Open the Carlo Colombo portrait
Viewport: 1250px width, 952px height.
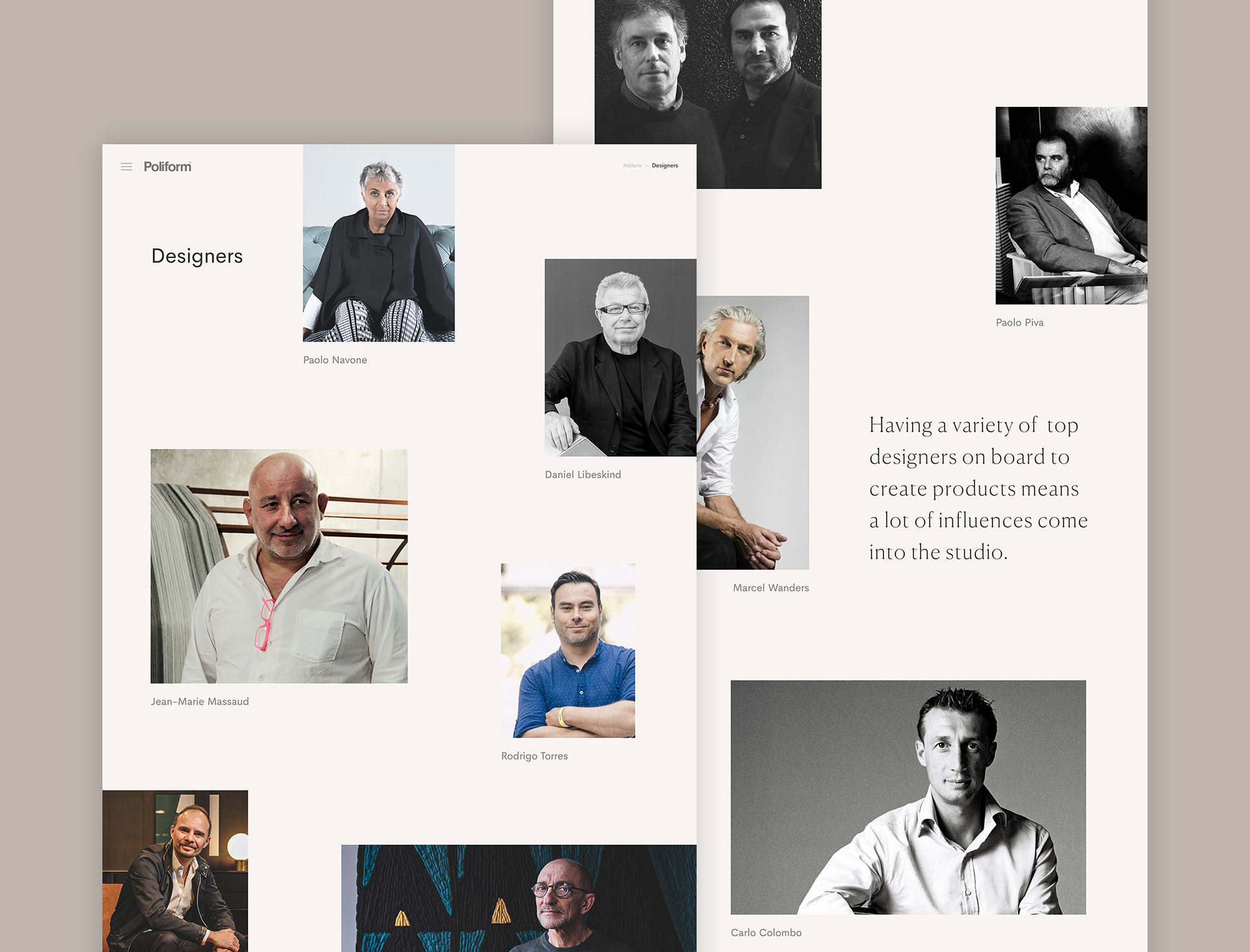[908, 798]
